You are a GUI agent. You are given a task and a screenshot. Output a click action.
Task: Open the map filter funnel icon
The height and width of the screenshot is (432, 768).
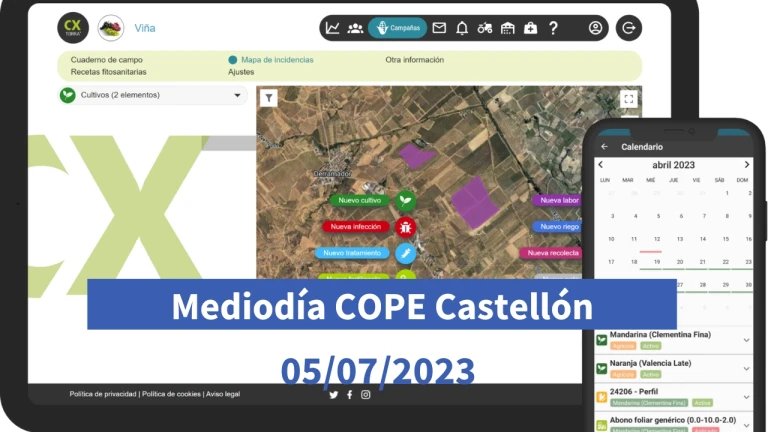(x=268, y=97)
